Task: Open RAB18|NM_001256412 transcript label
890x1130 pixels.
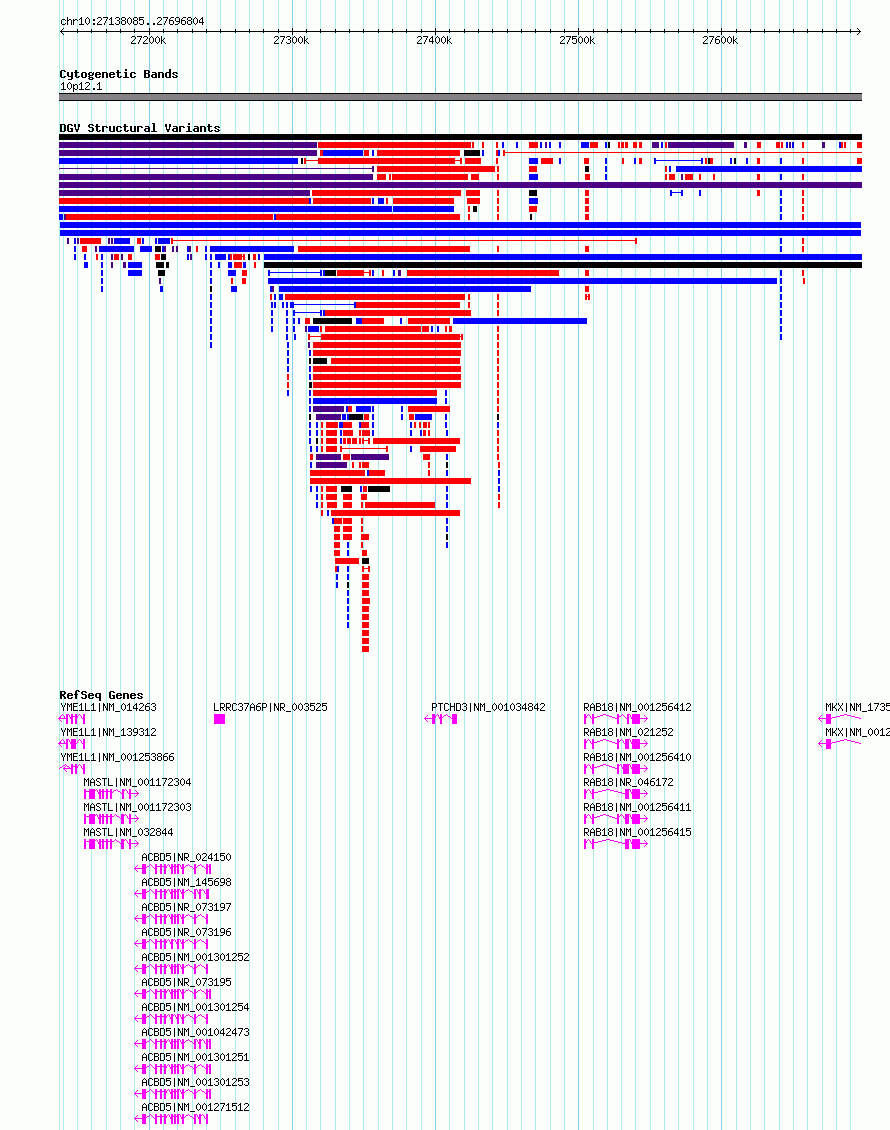Action: (637, 707)
